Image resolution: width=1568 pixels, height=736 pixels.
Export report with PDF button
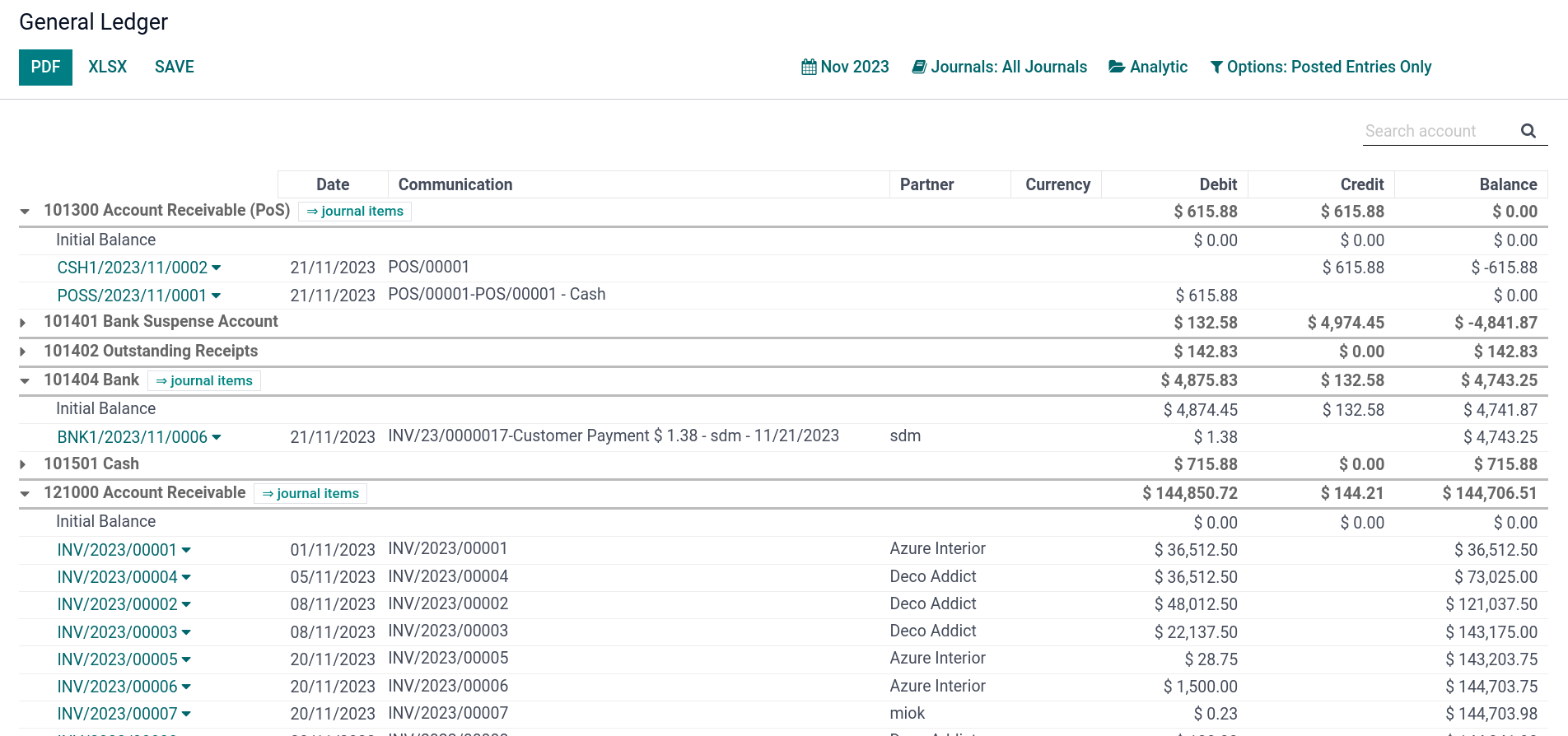tap(45, 68)
